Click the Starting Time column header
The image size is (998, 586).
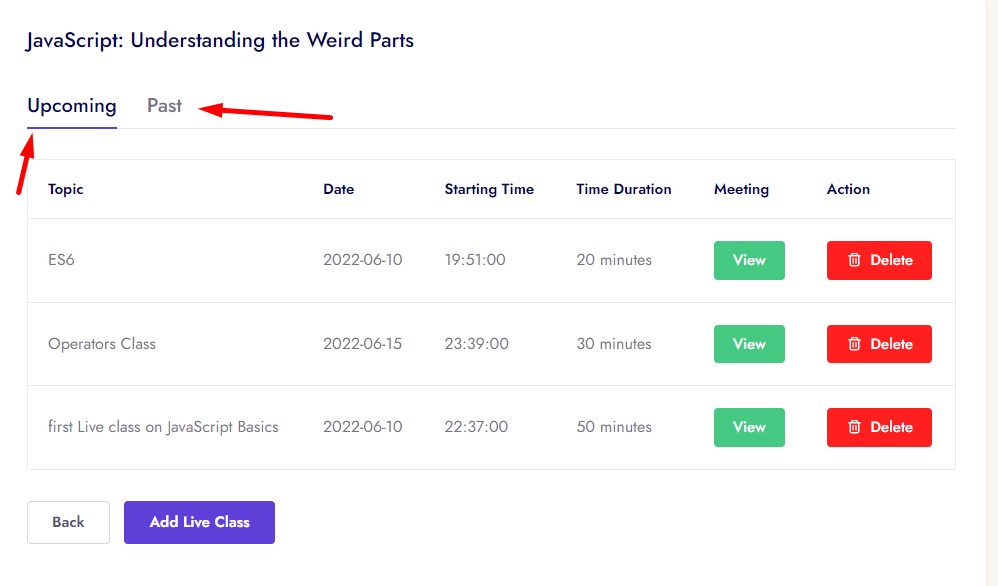(489, 189)
